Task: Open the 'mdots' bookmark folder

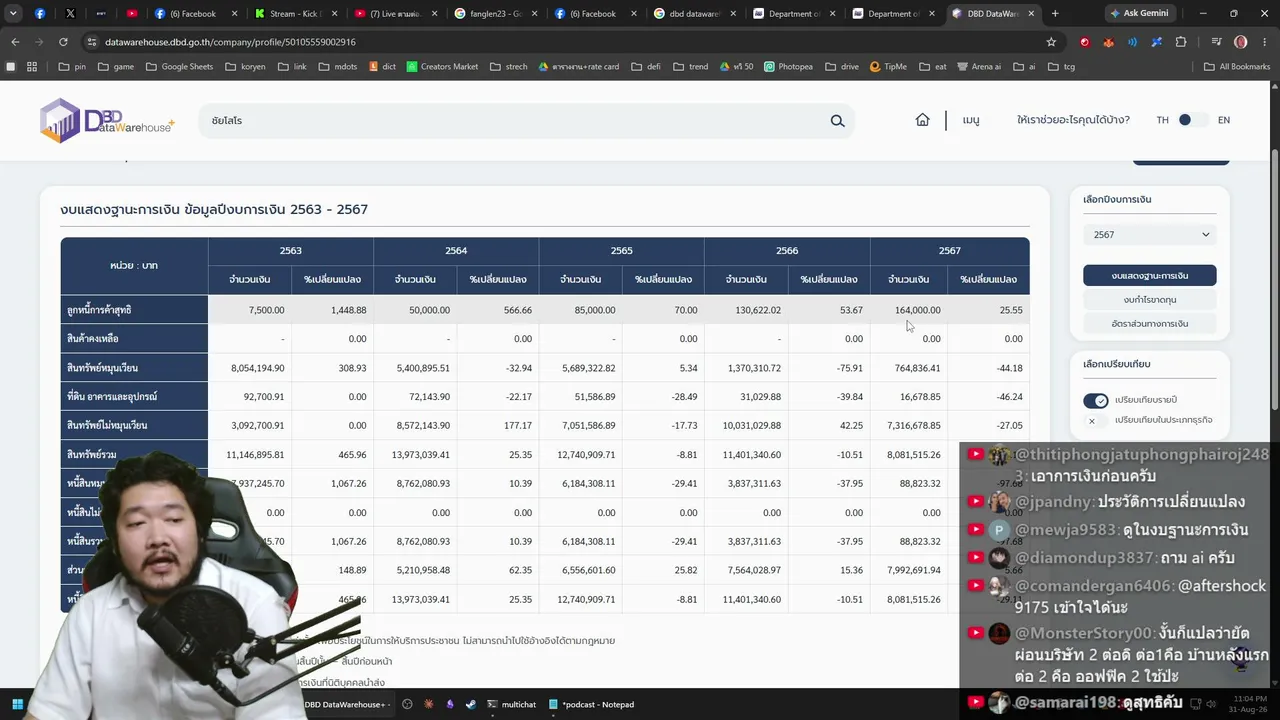Action: coord(338,67)
